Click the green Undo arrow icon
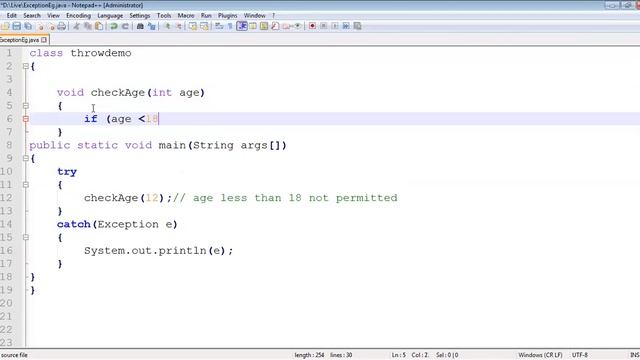 pyautogui.click(x=113, y=26)
